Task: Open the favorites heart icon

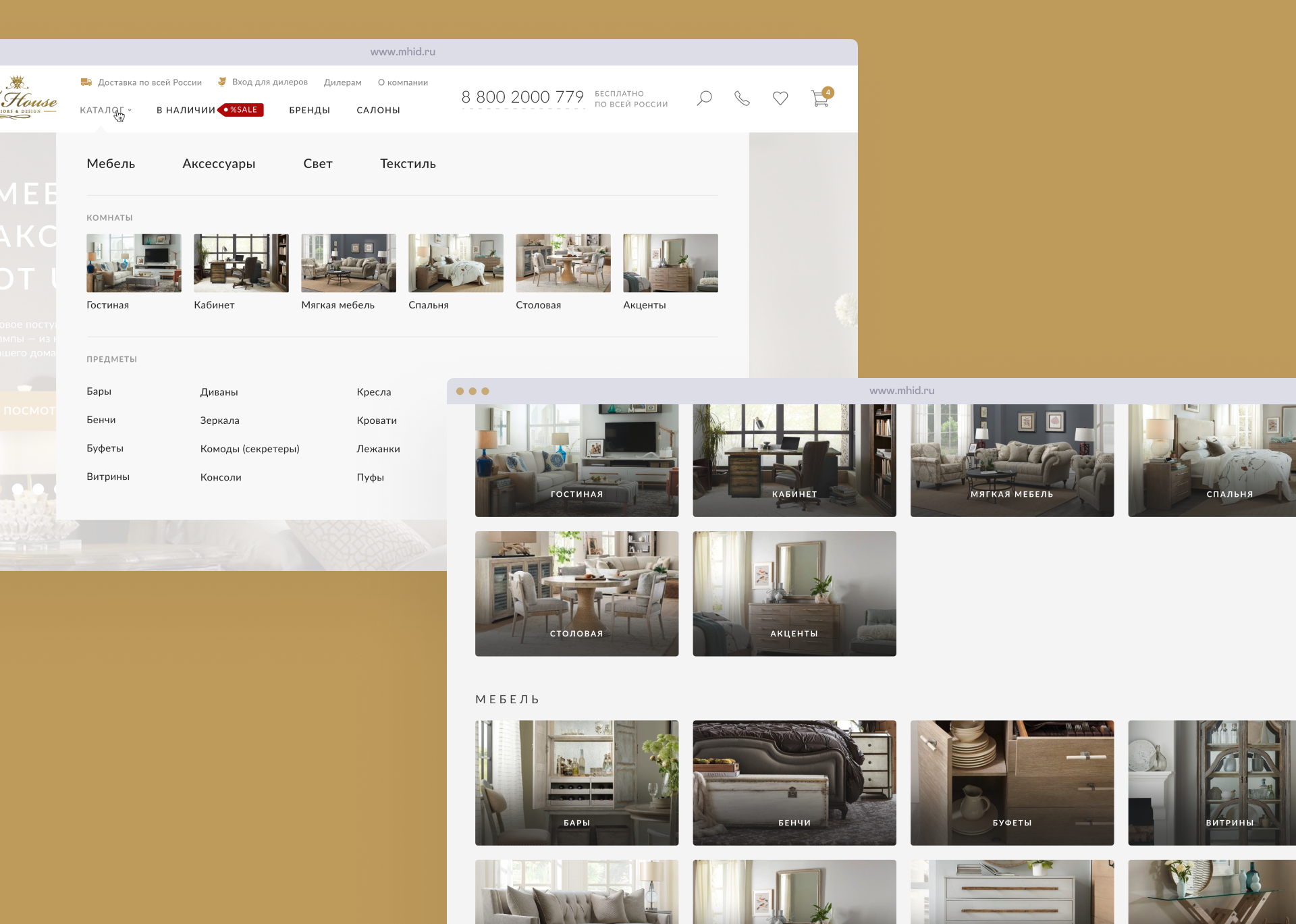Action: pos(780,99)
